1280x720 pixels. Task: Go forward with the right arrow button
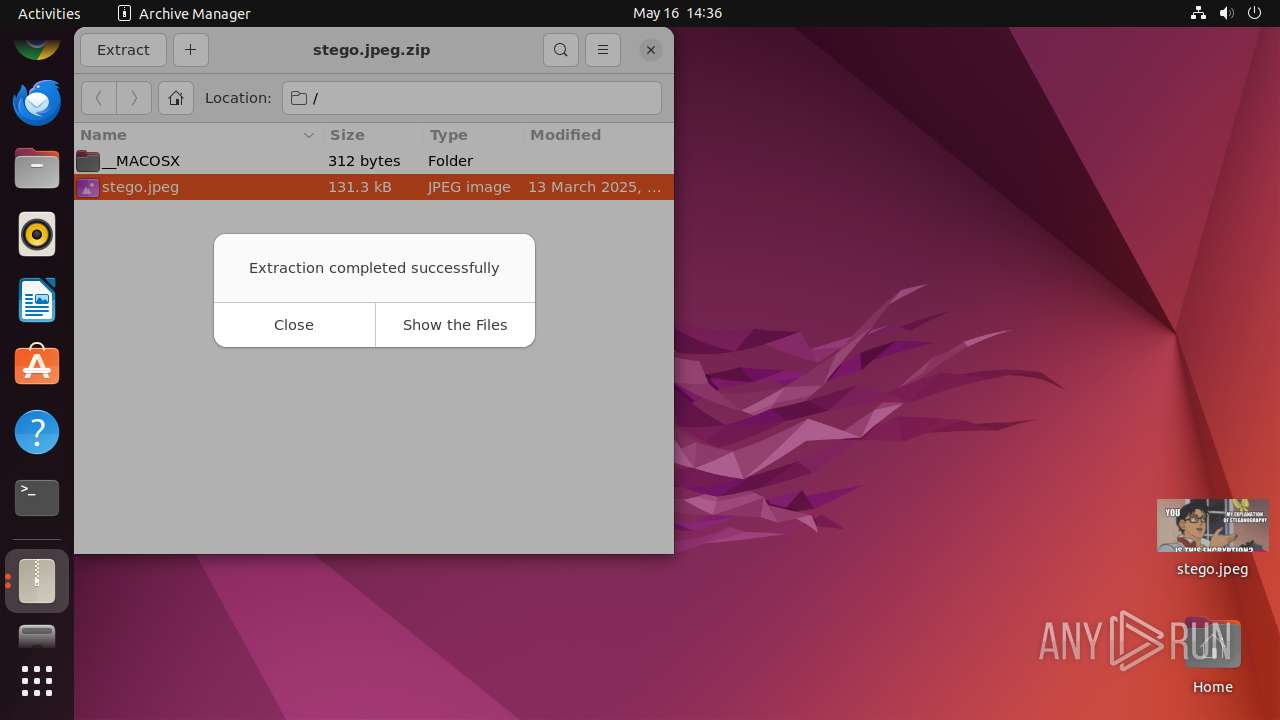pos(134,98)
